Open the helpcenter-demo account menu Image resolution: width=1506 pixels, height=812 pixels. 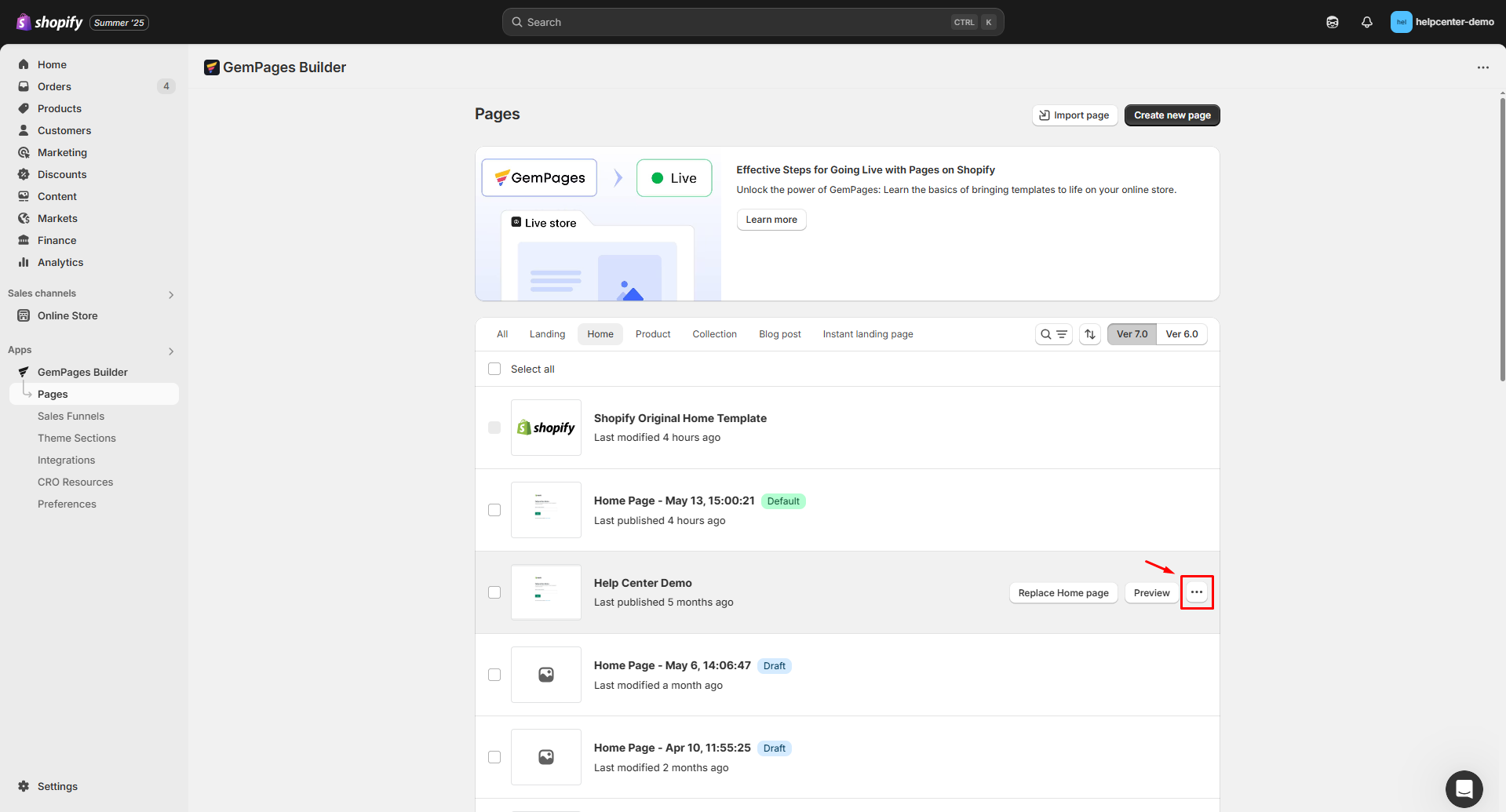coord(1442,22)
